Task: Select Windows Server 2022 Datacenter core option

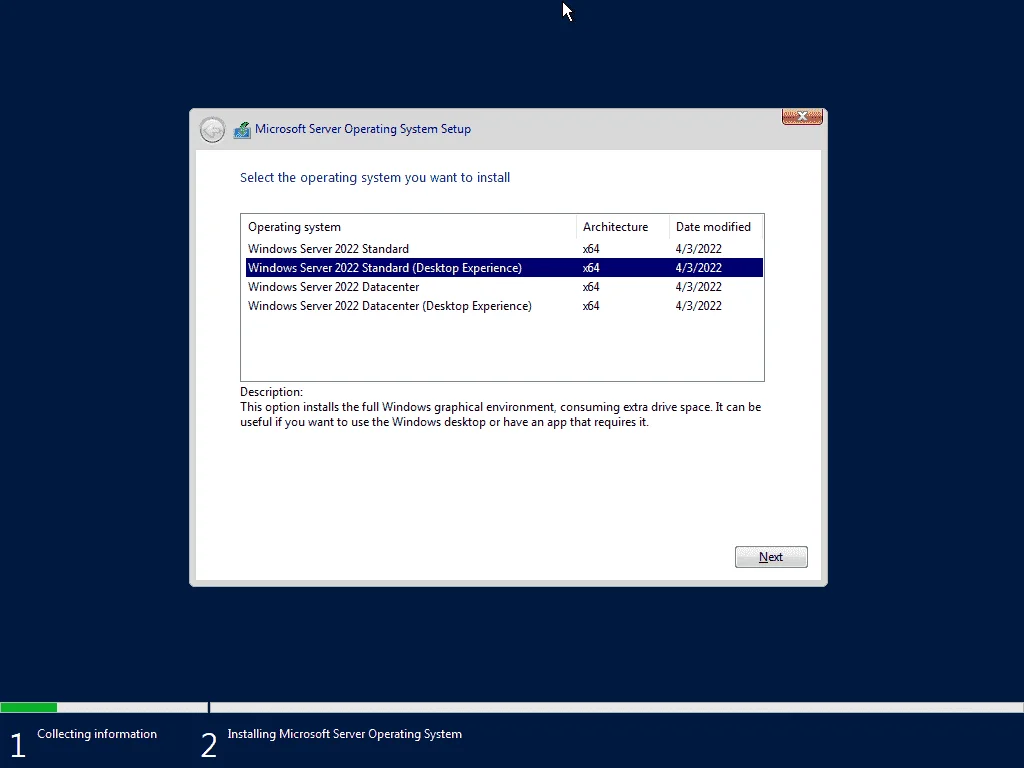Action: tap(504, 287)
